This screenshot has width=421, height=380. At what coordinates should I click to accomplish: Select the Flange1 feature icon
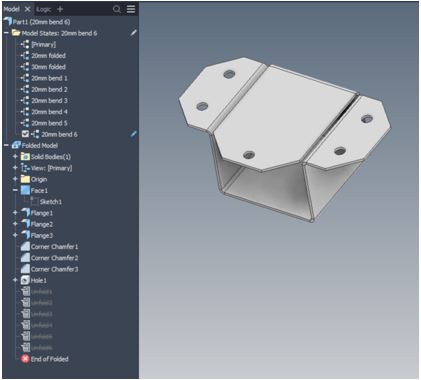25,213
